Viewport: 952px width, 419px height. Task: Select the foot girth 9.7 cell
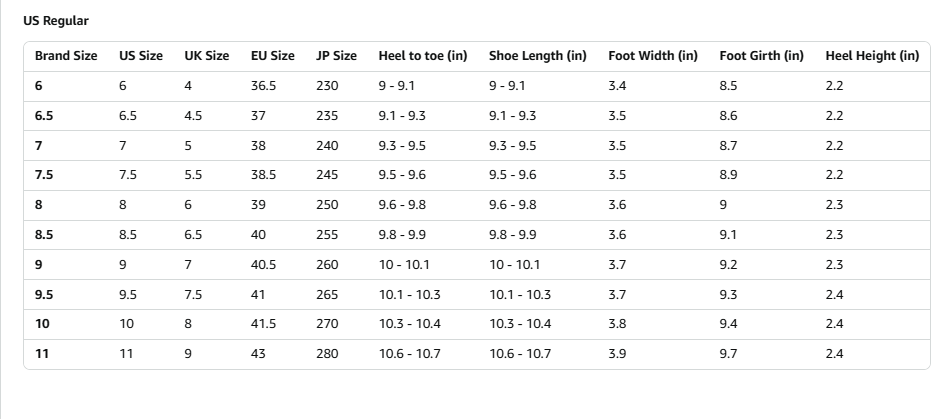[728, 354]
